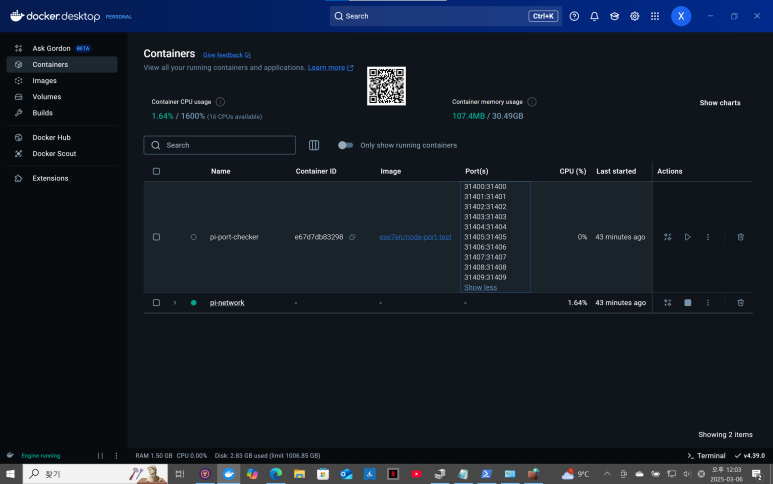Ask Gordon about pi-network stack
Image resolution: width=773 pixels, height=484 pixels.
(x=668, y=303)
